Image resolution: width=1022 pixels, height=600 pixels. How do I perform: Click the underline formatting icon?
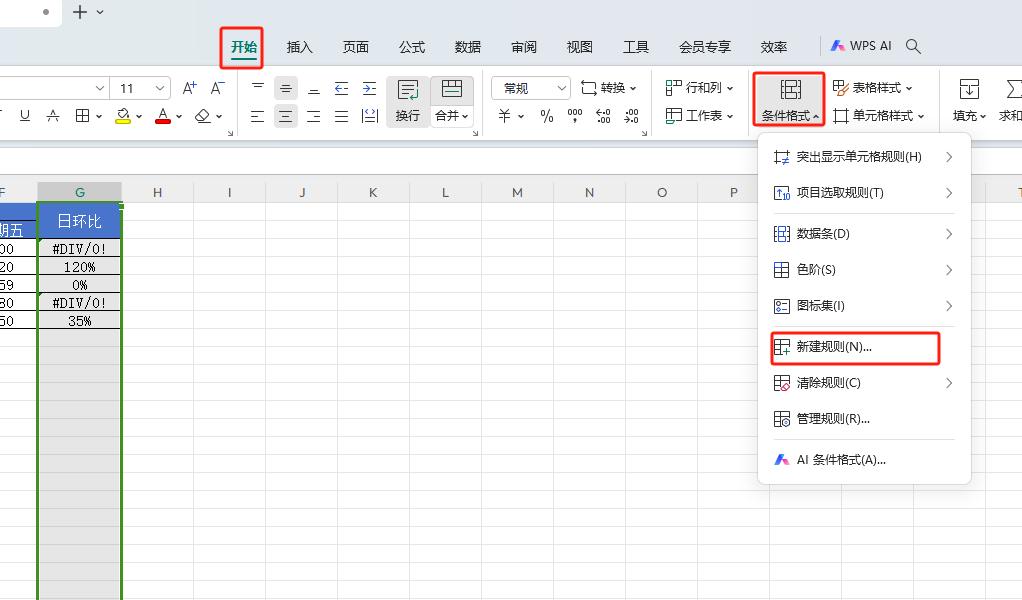(x=25, y=116)
